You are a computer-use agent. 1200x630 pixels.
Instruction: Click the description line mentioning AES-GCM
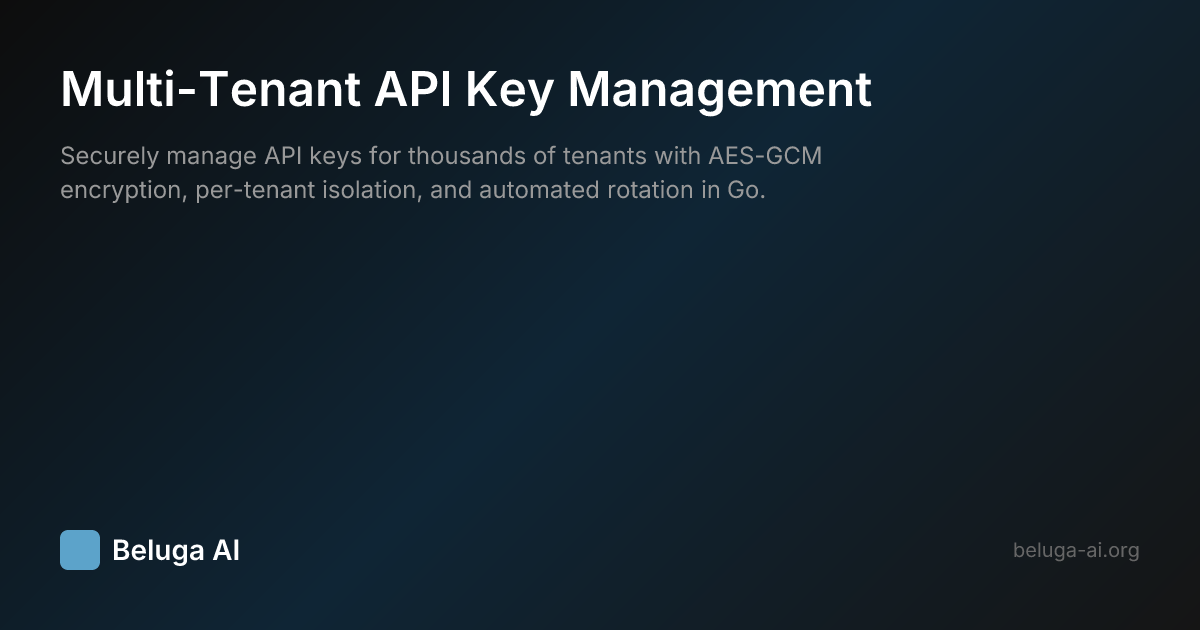coord(441,157)
